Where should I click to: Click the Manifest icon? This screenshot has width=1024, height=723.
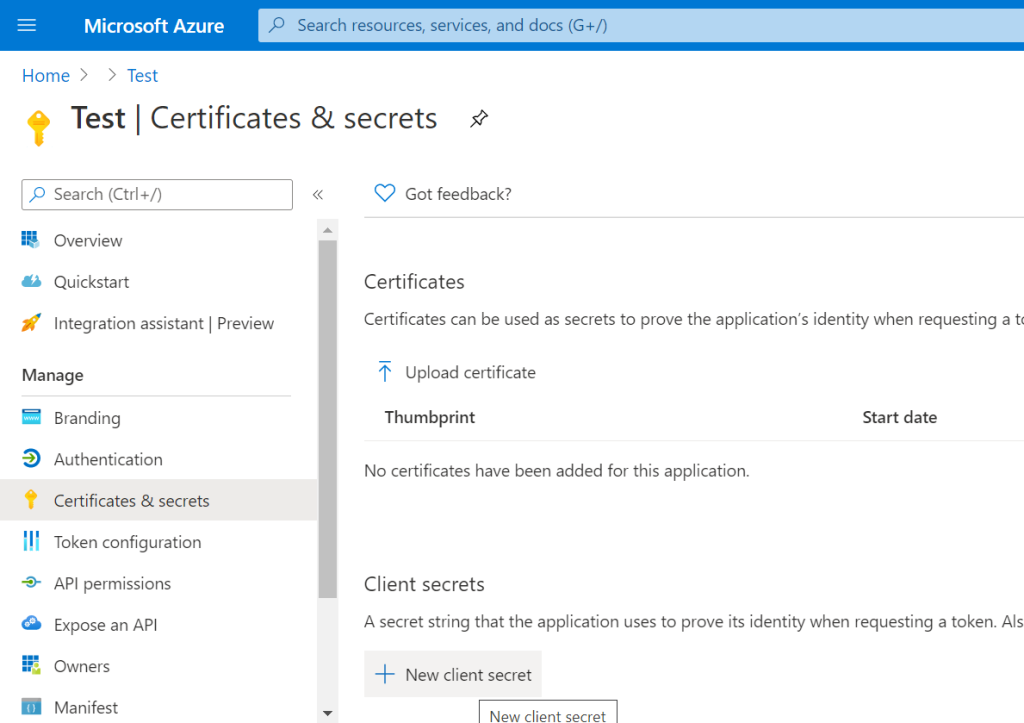31,707
